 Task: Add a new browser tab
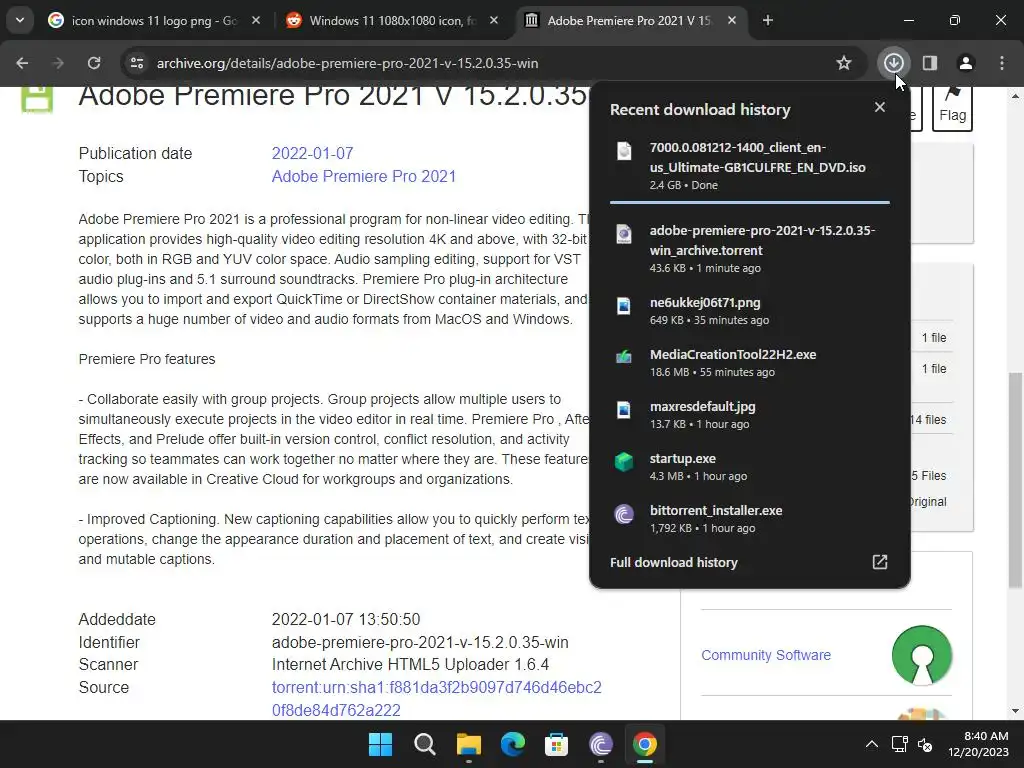(768, 20)
